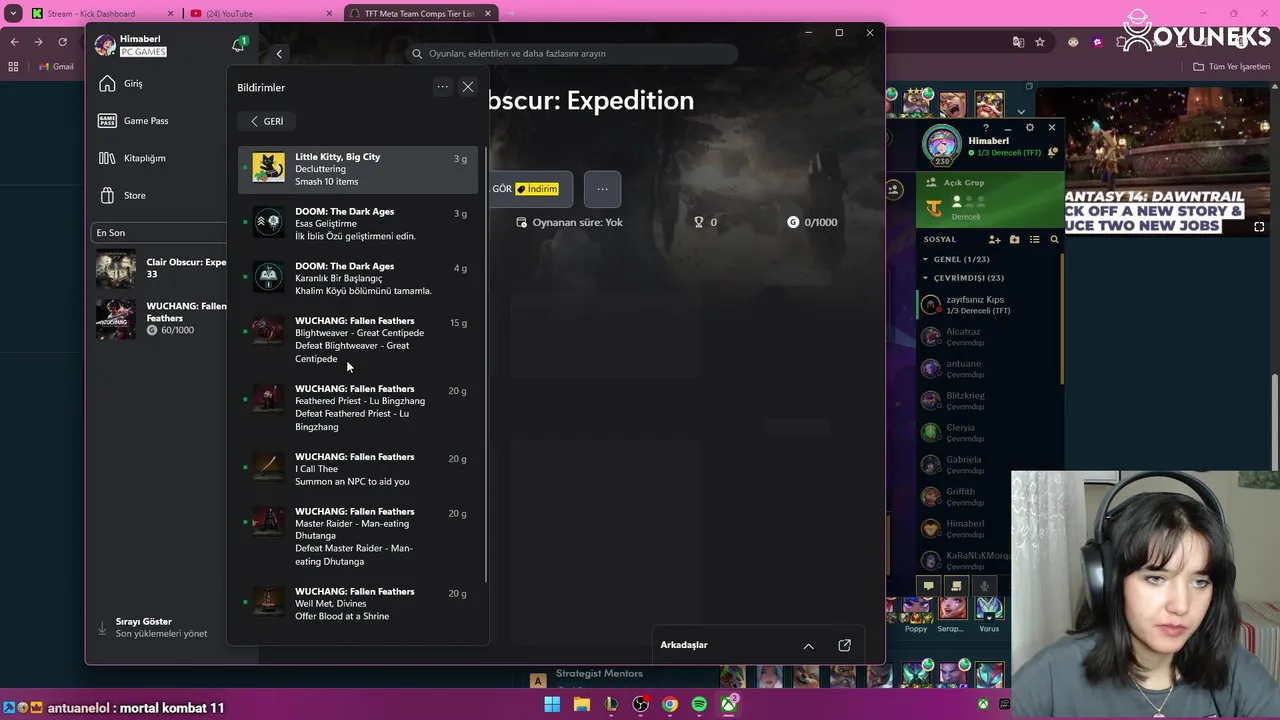Click the İndirim discount button
This screenshot has width=1280, height=720.
[536, 189]
